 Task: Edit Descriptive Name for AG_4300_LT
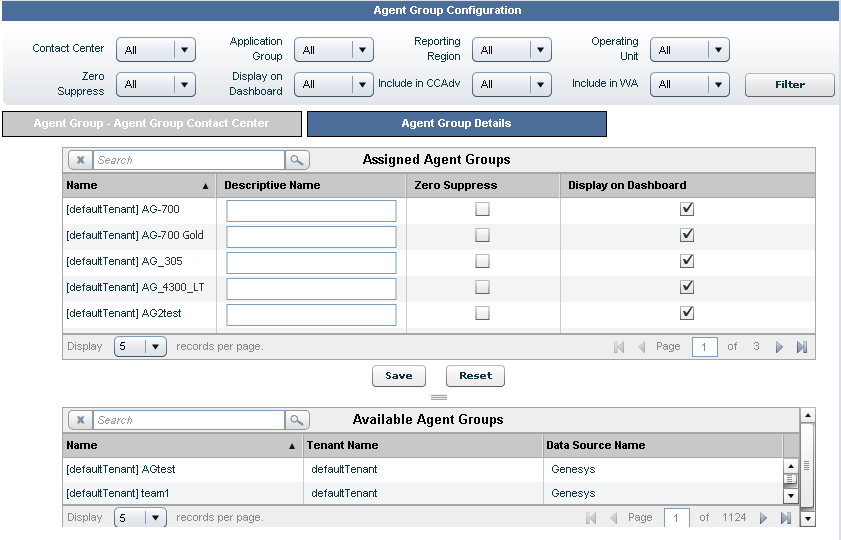[311, 289]
